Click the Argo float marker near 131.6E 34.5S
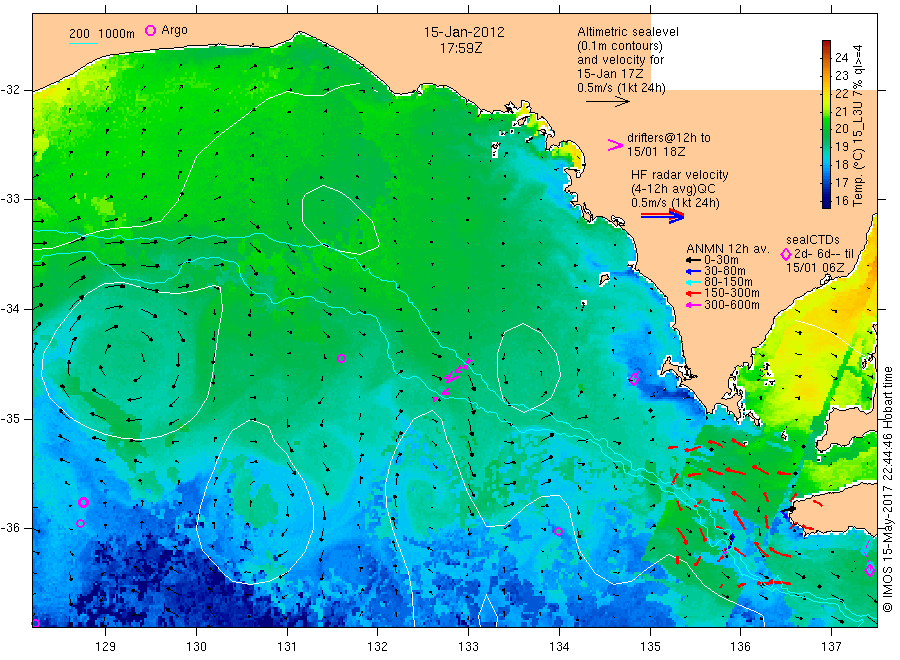Viewport: 900px width, 660px height. (x=342, y=358)
